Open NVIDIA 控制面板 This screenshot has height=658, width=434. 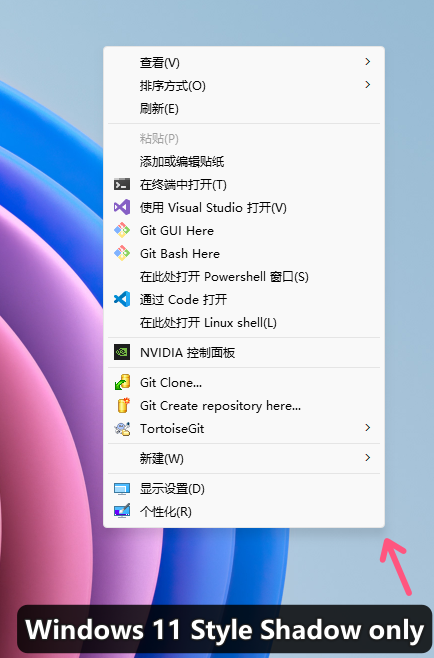244,352
